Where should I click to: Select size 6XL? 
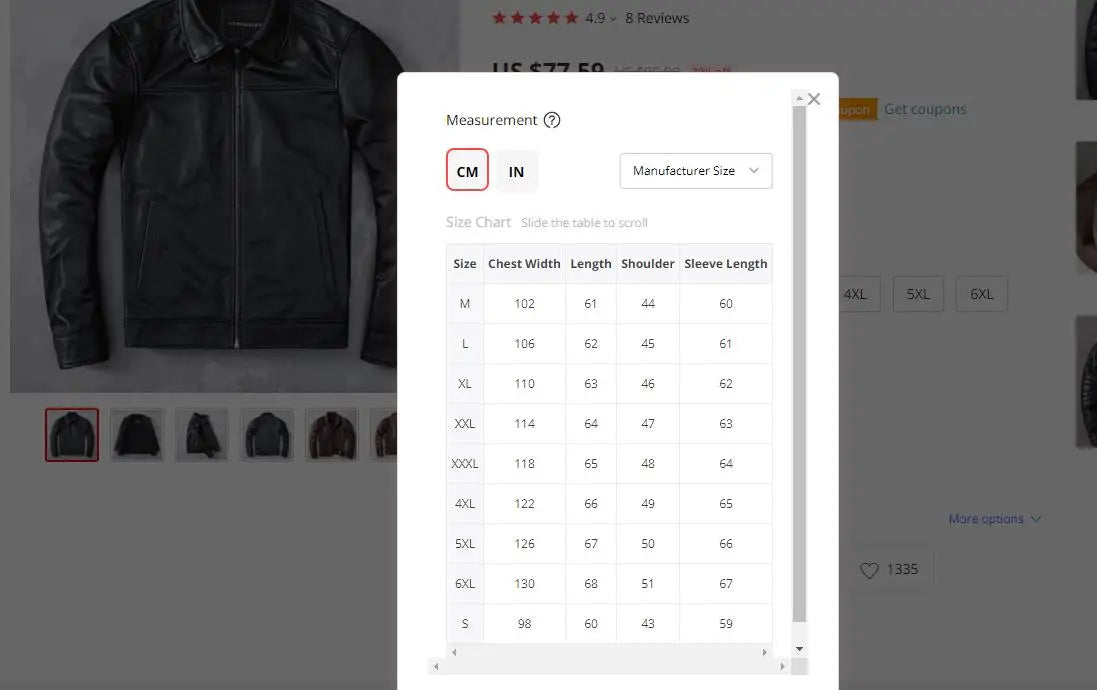(981, 294)
